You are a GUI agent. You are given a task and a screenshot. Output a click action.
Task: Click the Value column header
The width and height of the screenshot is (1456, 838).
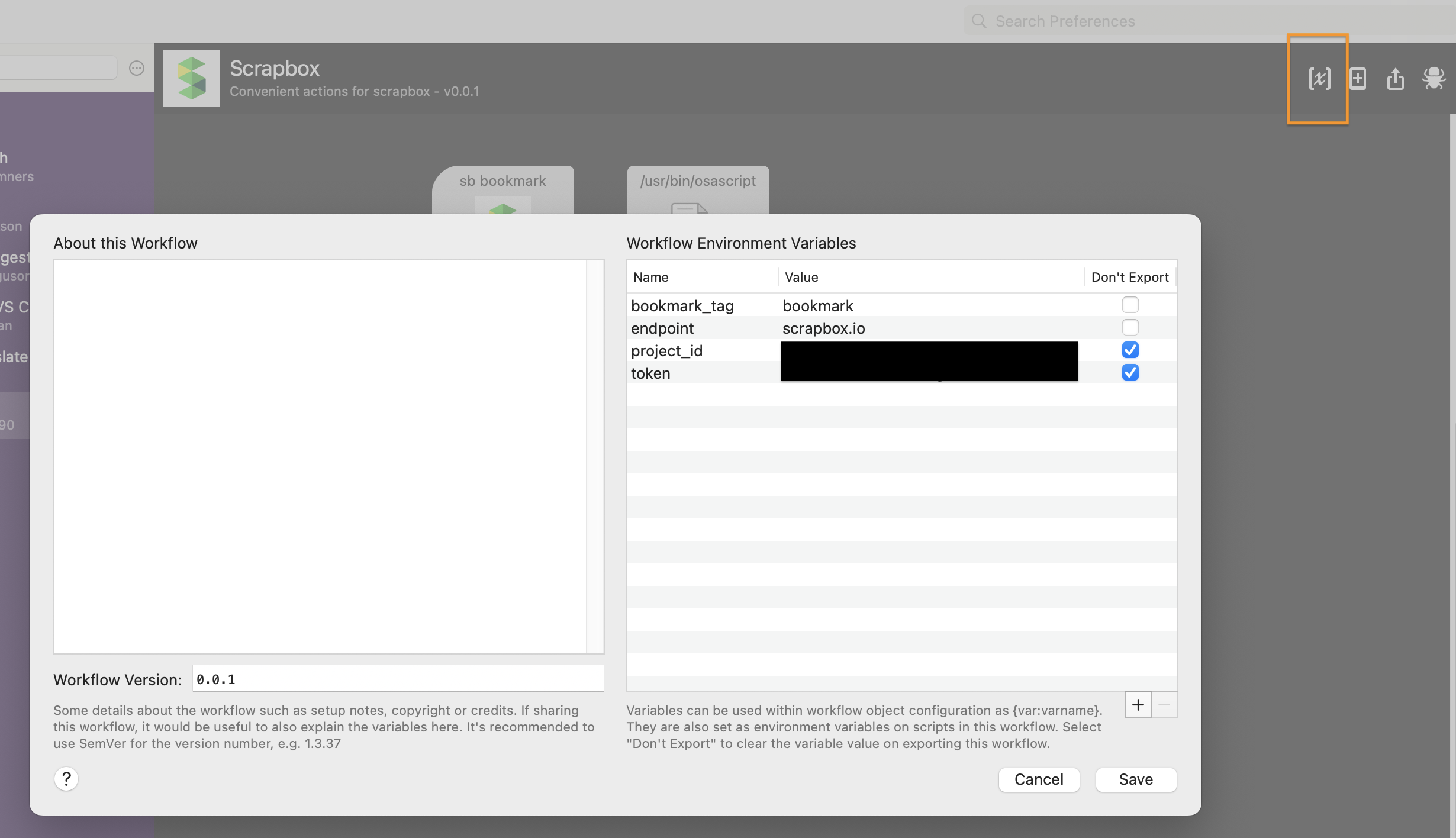[801, 277]
